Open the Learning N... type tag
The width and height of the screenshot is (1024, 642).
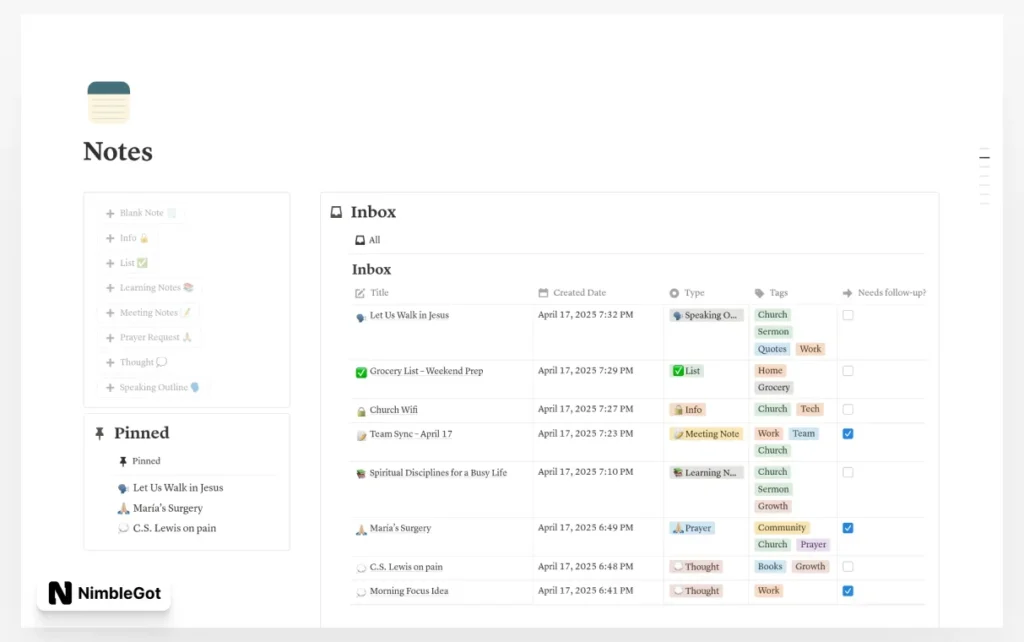click(x=706, y=473)
